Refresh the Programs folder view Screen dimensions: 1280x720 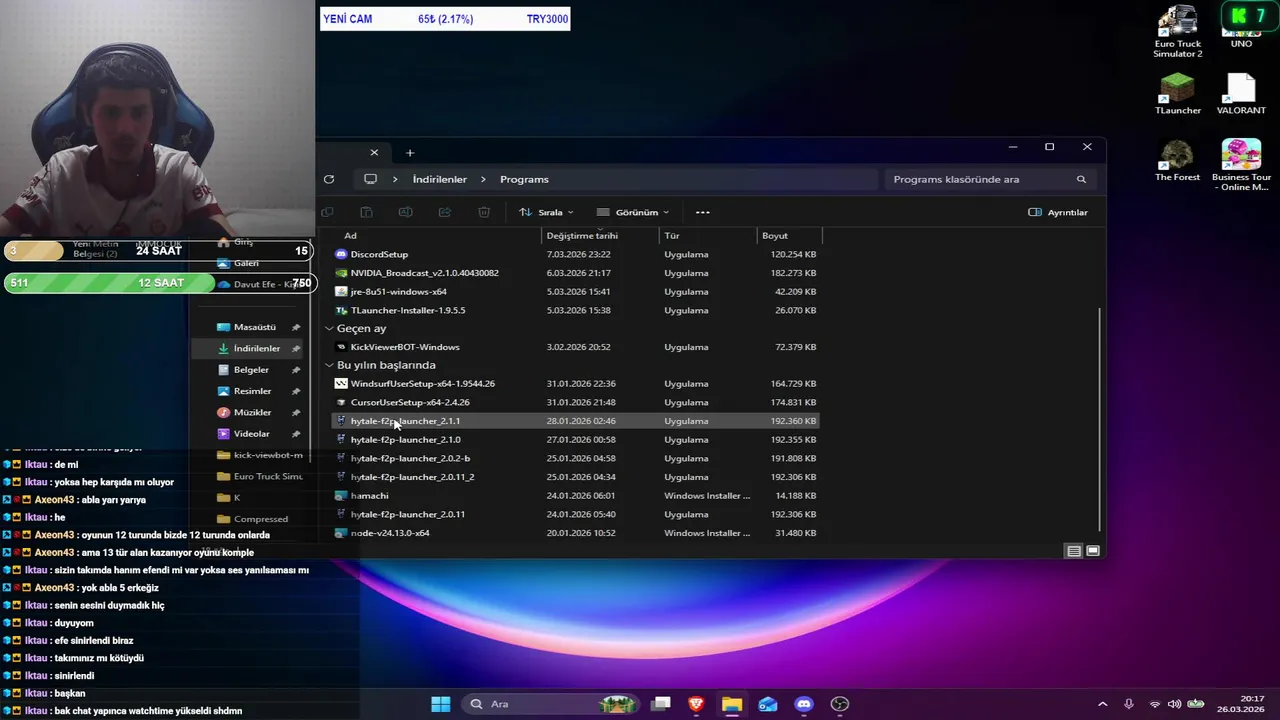coord(329,179)
